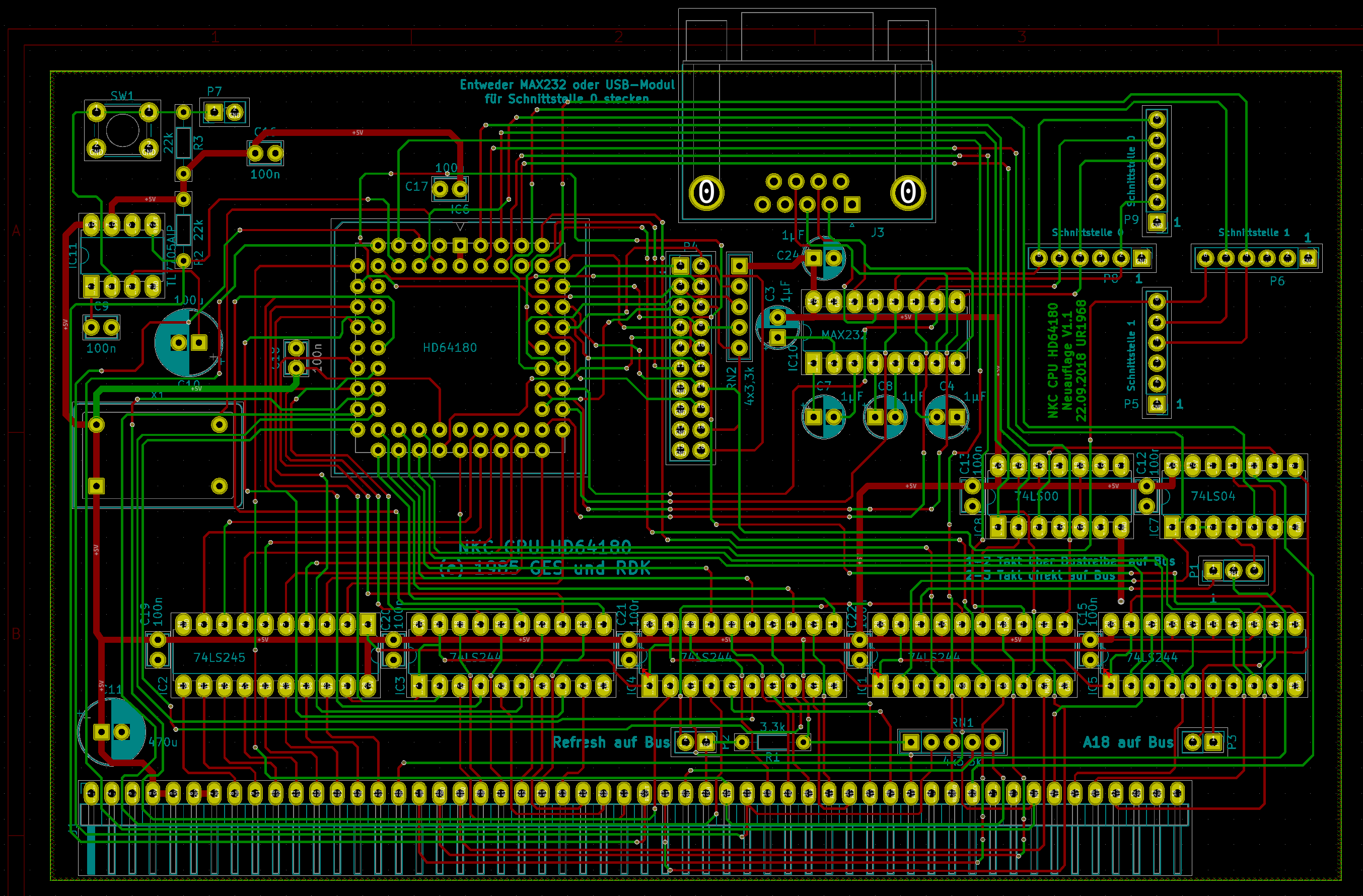Click the C16 100n capacitor pads

(x=265, y=154)
